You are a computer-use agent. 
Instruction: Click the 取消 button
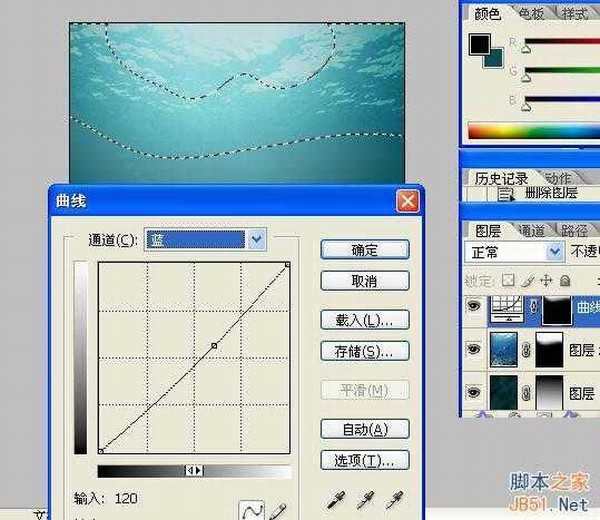[x=365, y=281]
